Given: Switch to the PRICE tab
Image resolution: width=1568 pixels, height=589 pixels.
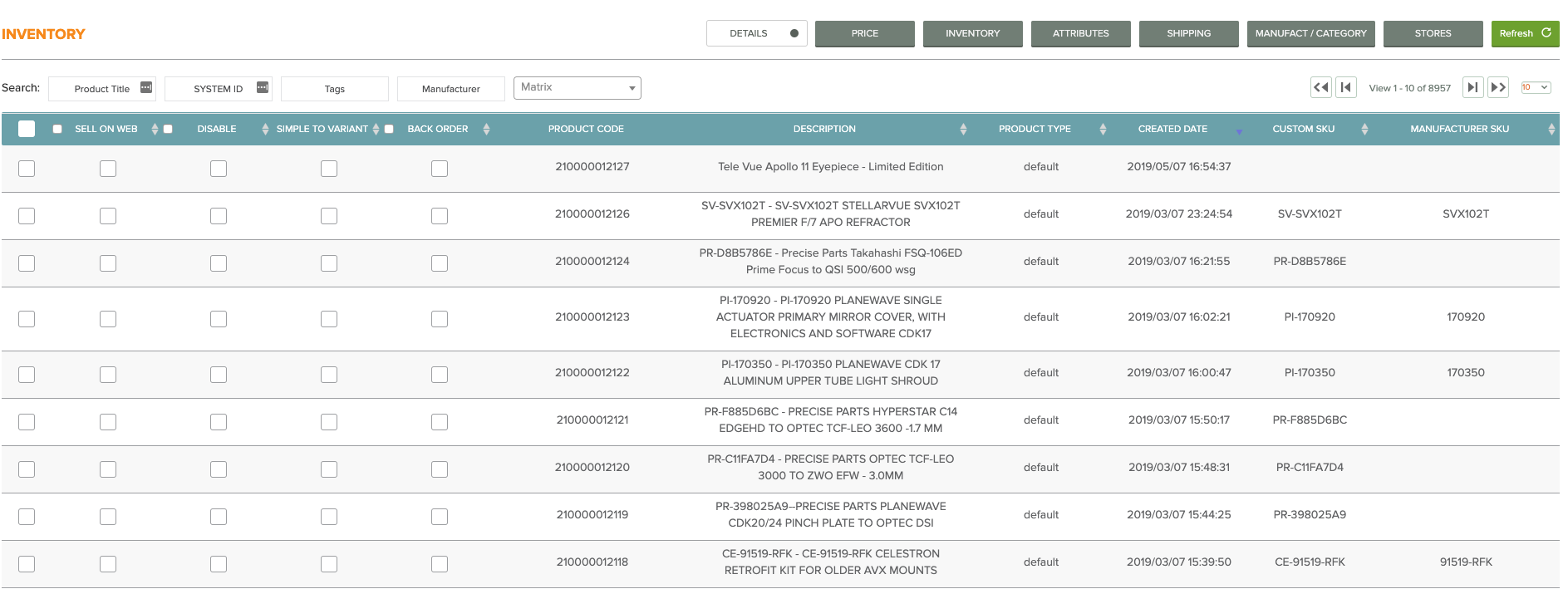Looking at the screenshot, I should (864, 33).
